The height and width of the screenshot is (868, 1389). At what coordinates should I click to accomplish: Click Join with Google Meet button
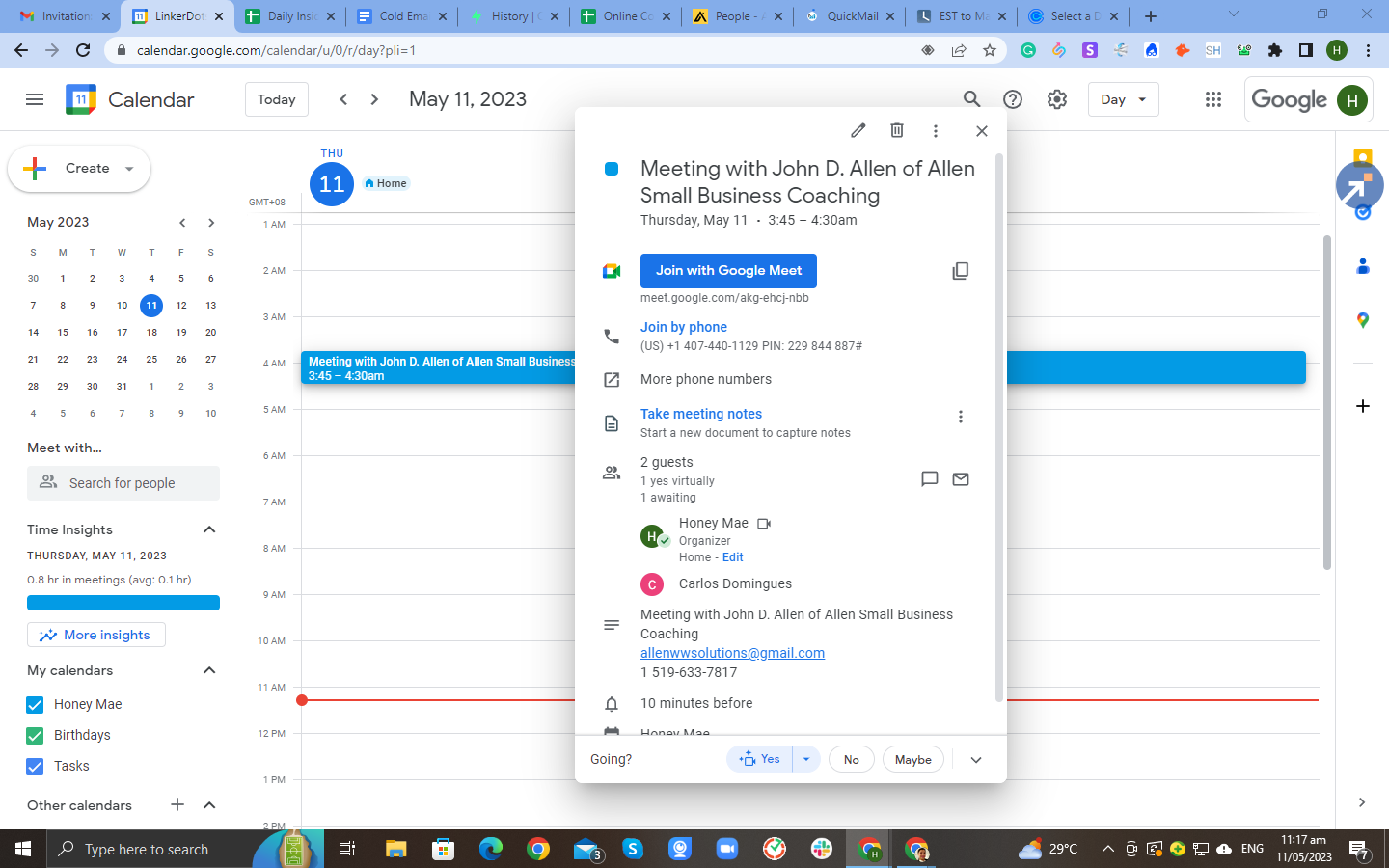728,271
